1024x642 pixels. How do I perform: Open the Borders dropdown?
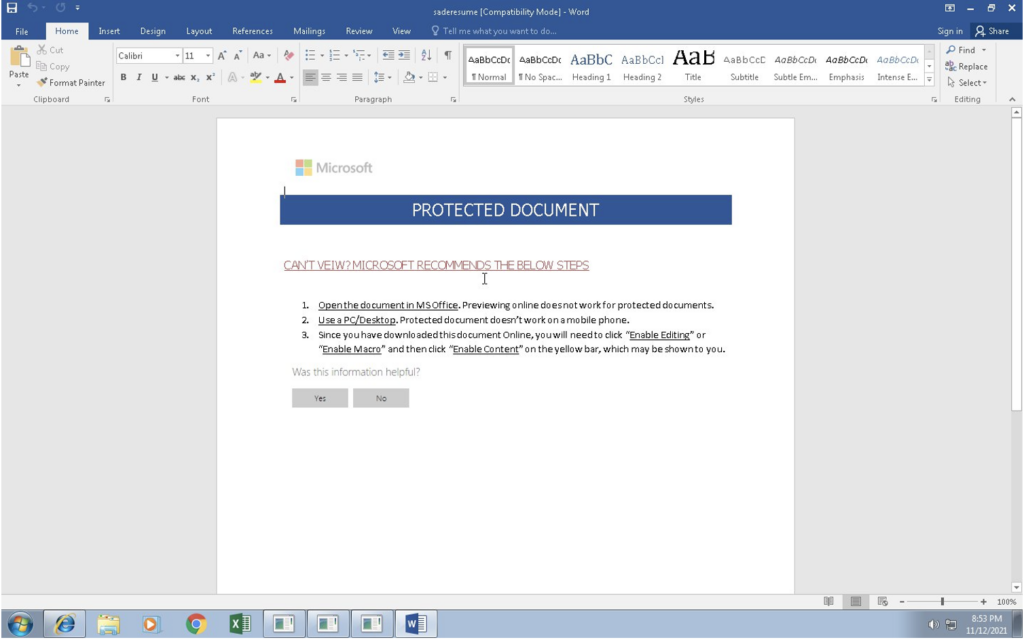[x=445, y=78]
